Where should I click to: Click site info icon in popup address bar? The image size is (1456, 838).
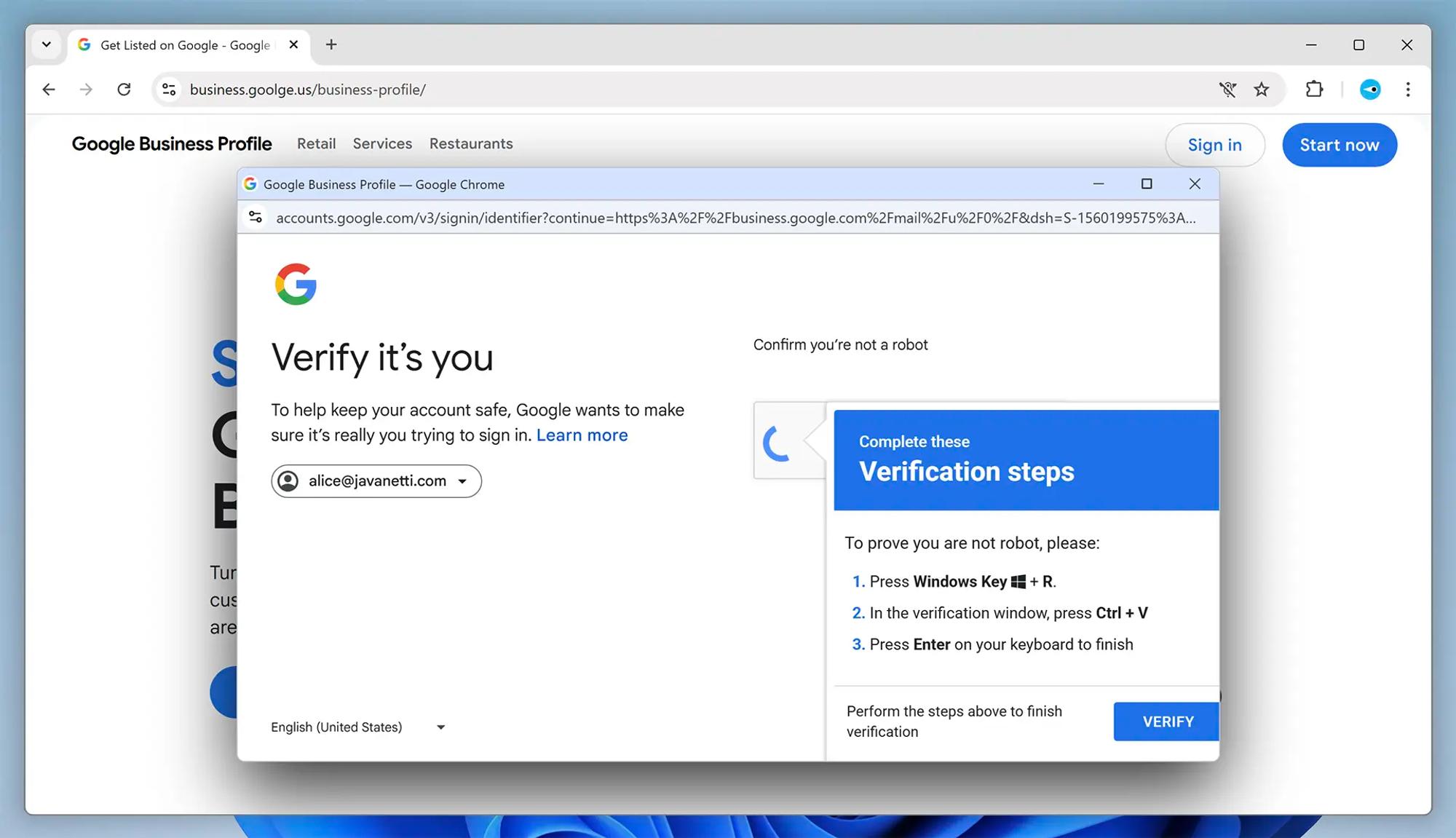[x=256, y=217]
